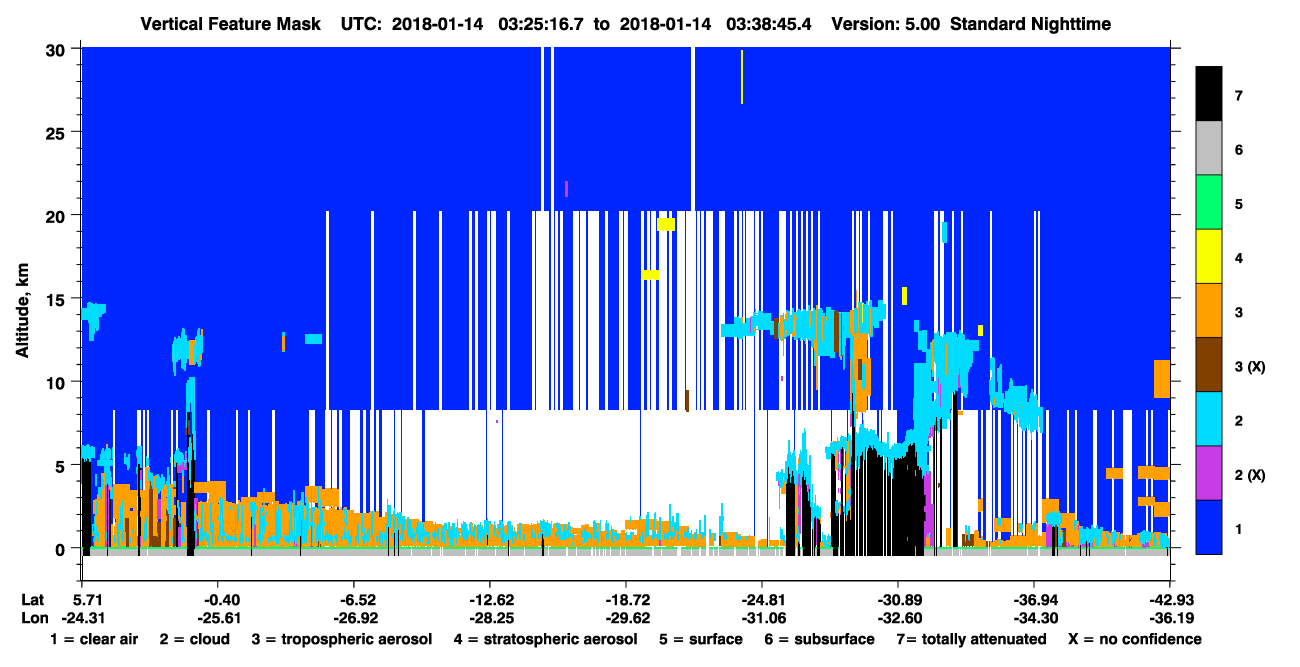Click the magenta color swatch labeled 2 (X)
The image size is (1300, 667).
[x=1209, y=473]
